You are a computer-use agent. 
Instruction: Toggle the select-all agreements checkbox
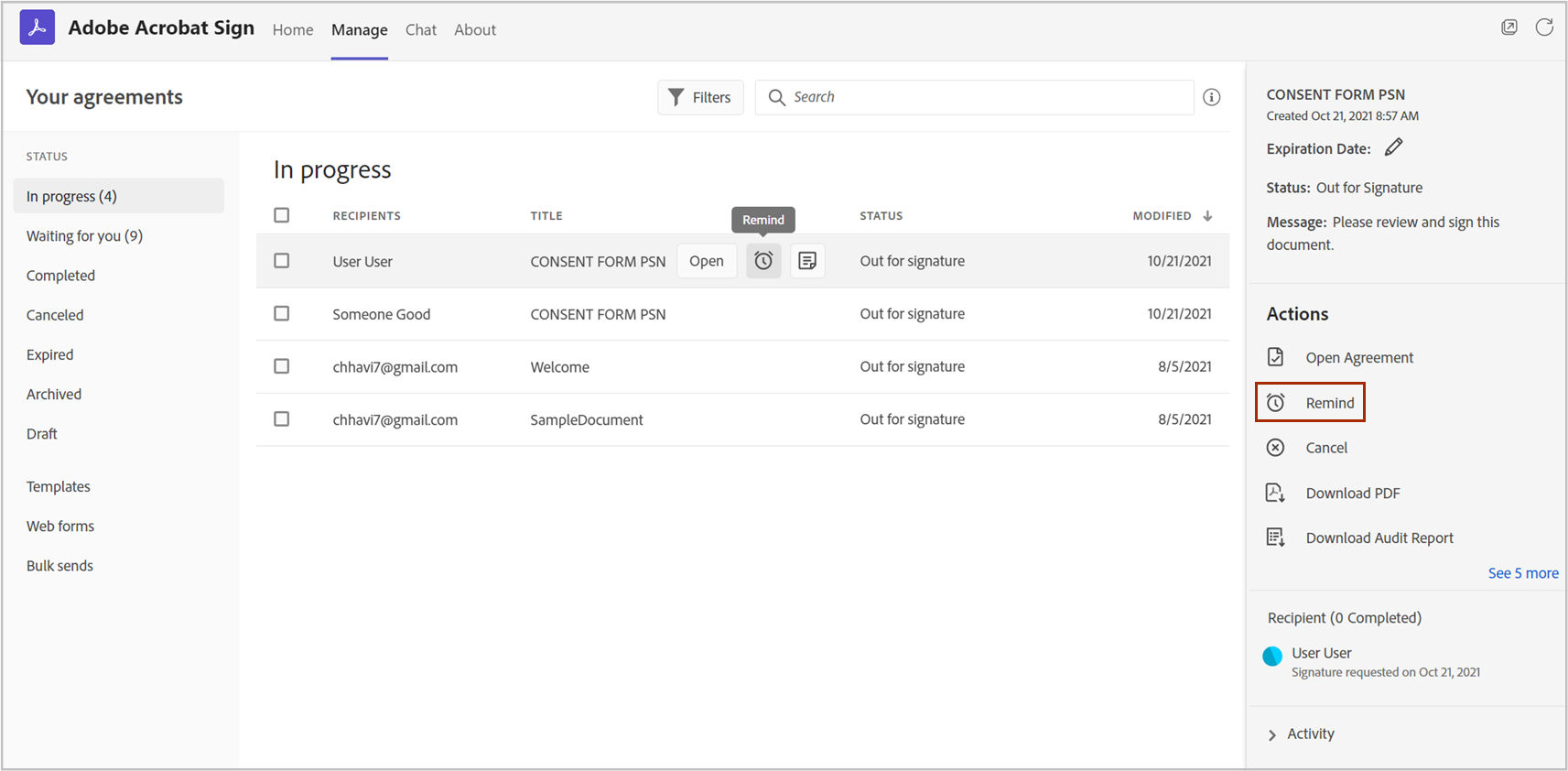pos(282,215)
